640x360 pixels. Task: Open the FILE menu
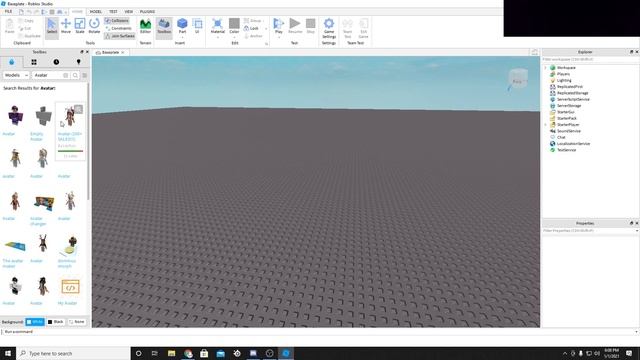pos(8,11)
